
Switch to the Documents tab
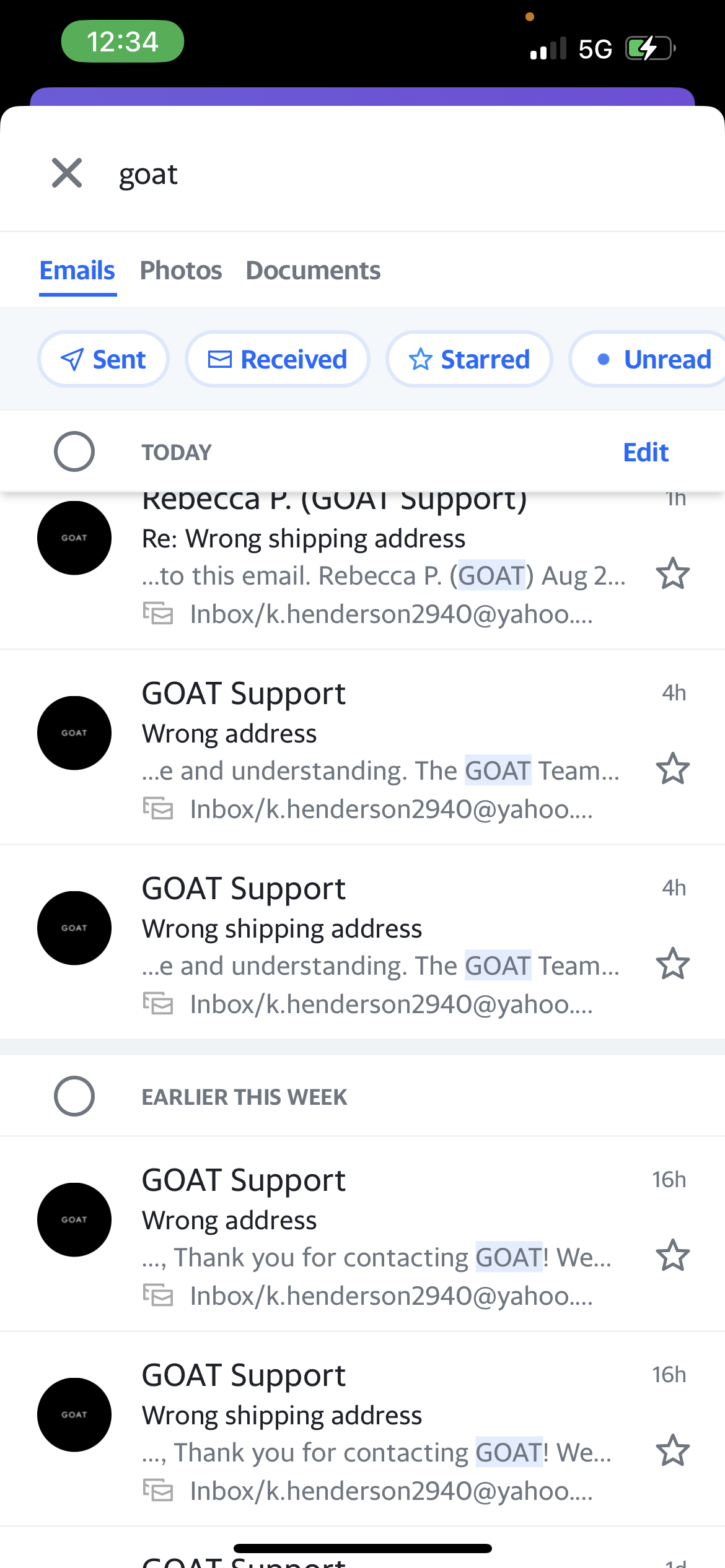313,270
